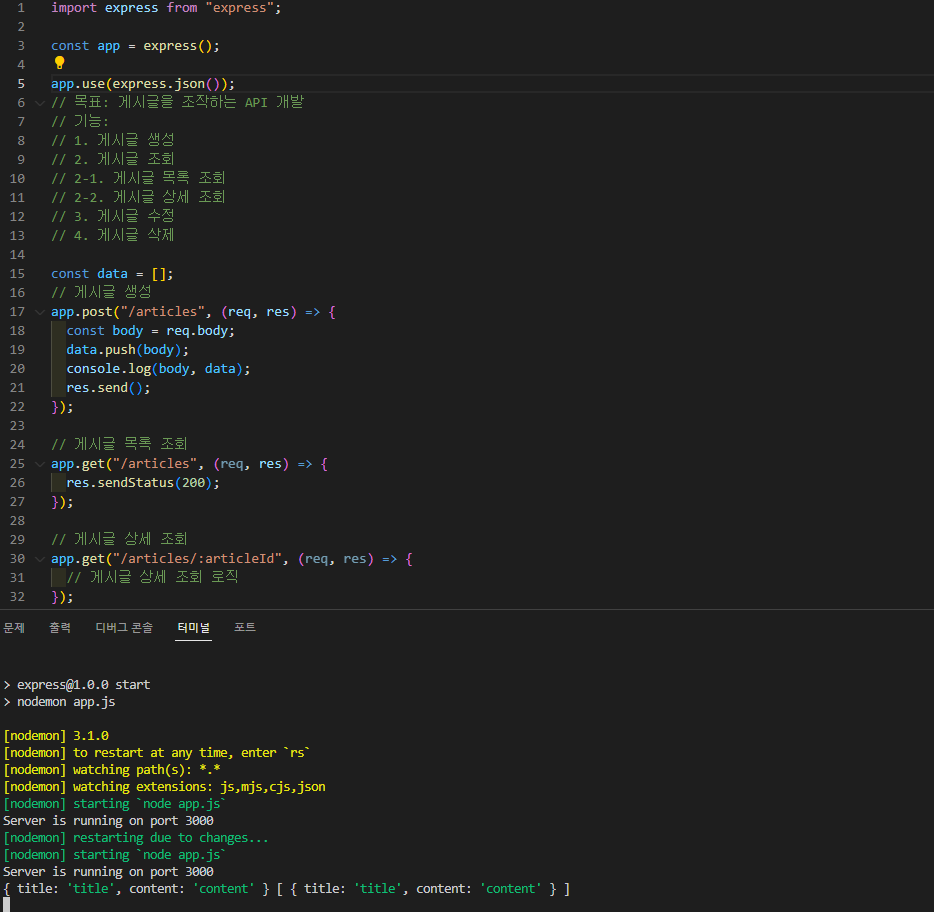Select the 디버그 콘솔 tab
Viewport: 934px width, 912px height.
[124, 628]
